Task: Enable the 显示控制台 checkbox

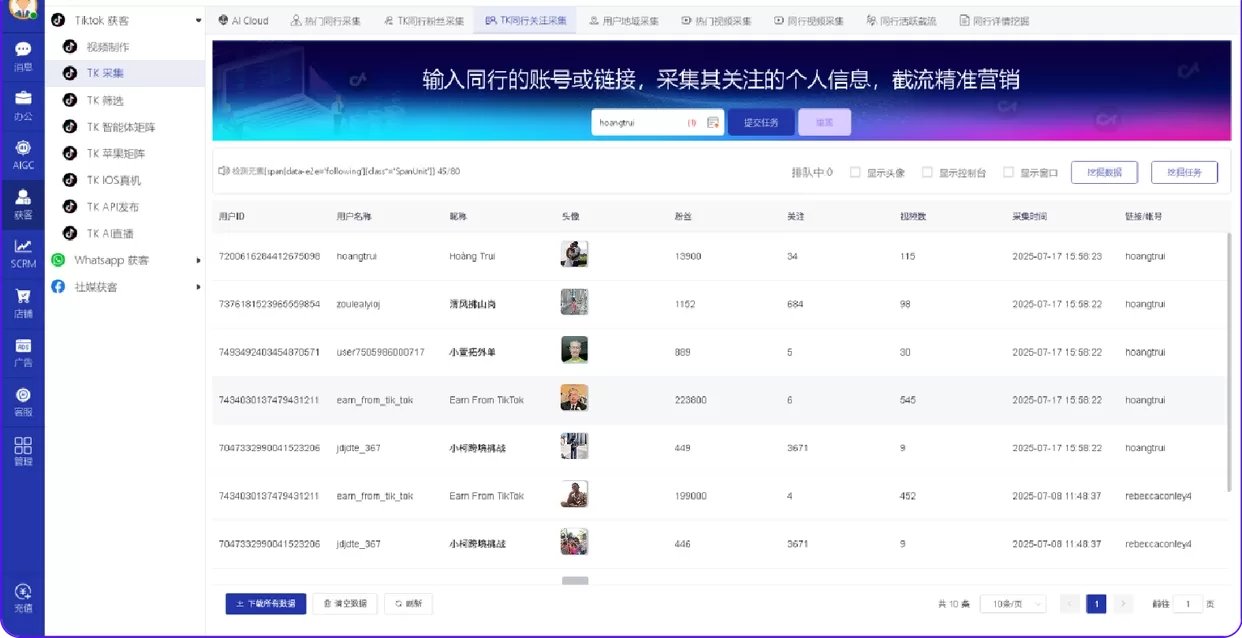Action: [x=925, y=172]
